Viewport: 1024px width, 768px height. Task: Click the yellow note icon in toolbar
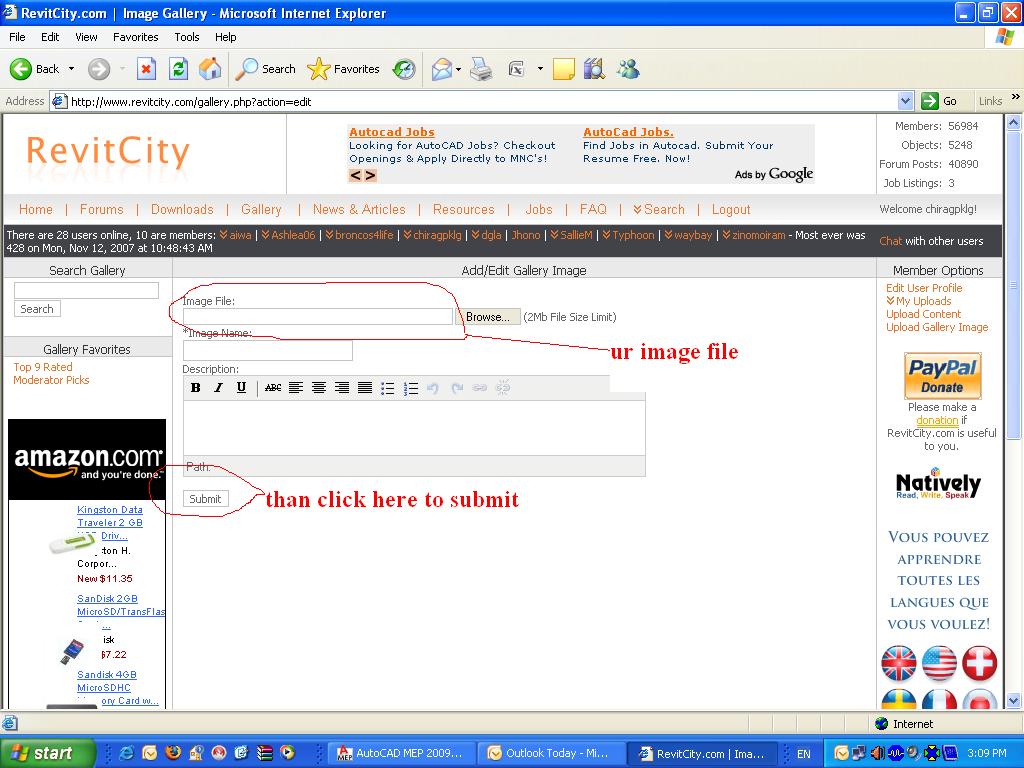pos(564,69)
